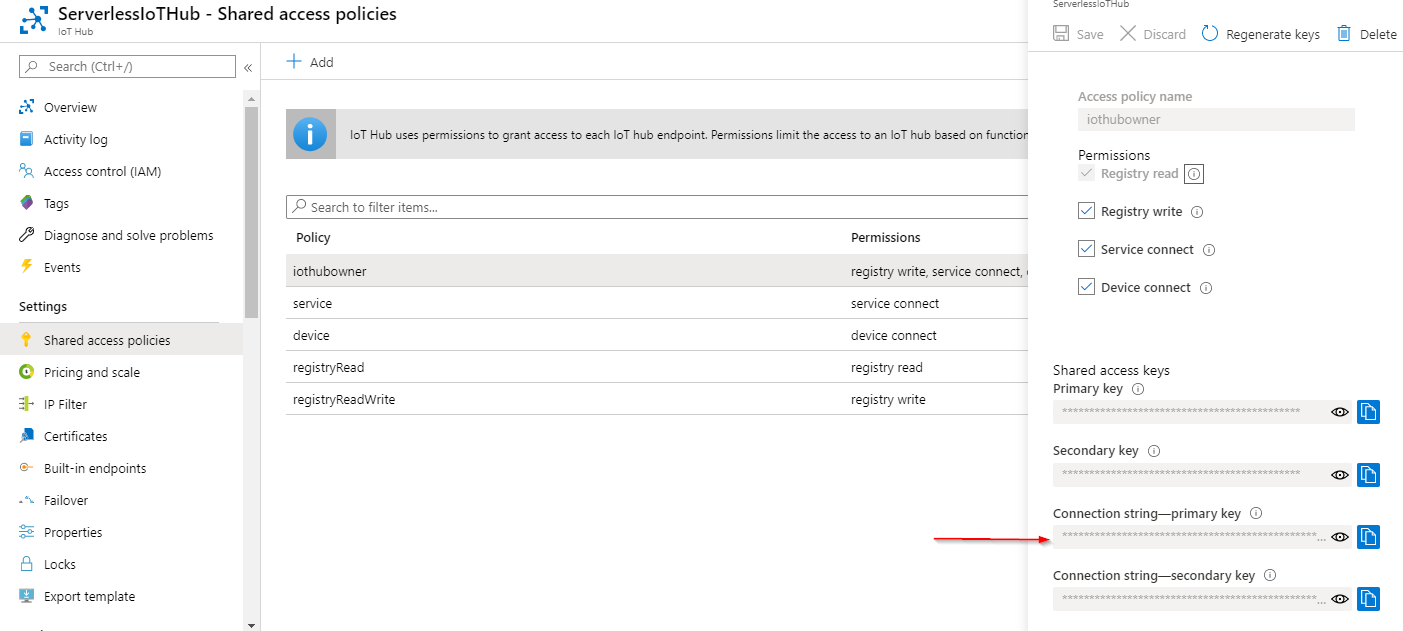1403x631 pixels.
Task: Open info tooltip beside Registry write
Action: 1197,212
